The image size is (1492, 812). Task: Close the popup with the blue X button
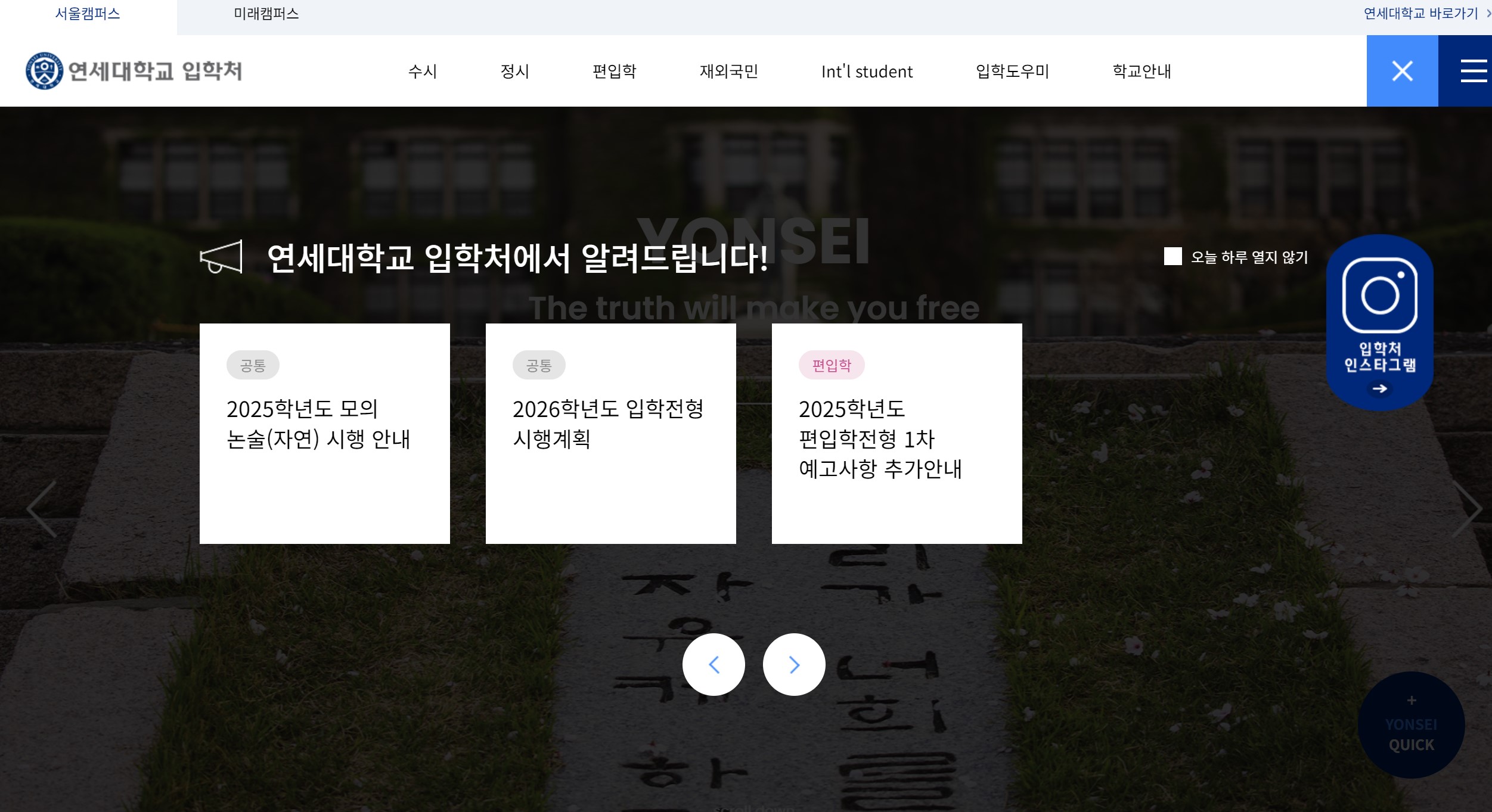[1402, 71]
